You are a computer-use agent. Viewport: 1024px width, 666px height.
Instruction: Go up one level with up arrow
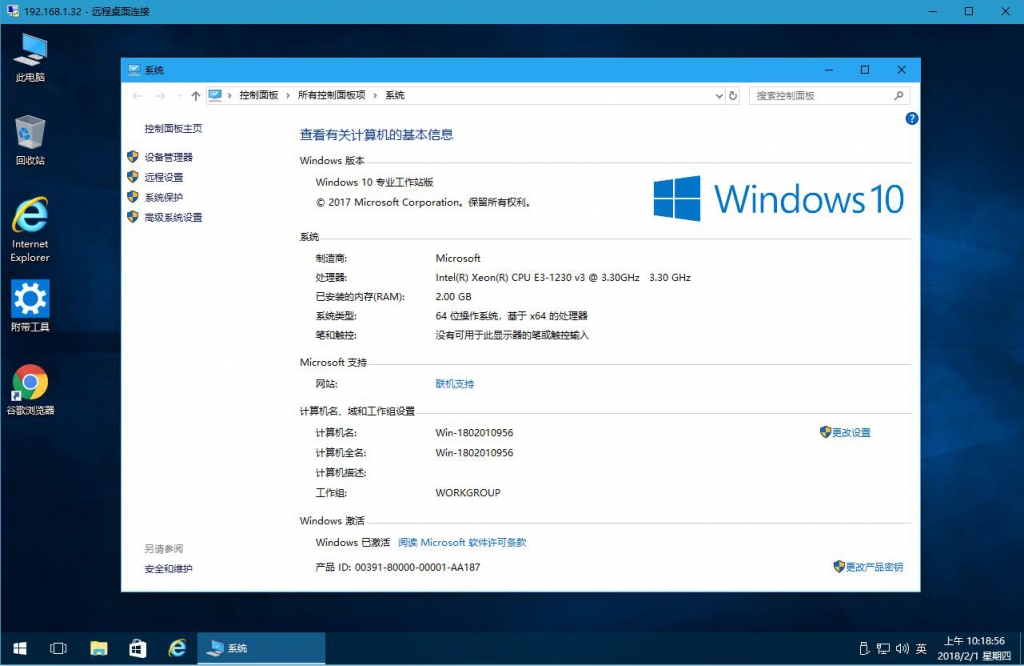click(x=195, y=96)
